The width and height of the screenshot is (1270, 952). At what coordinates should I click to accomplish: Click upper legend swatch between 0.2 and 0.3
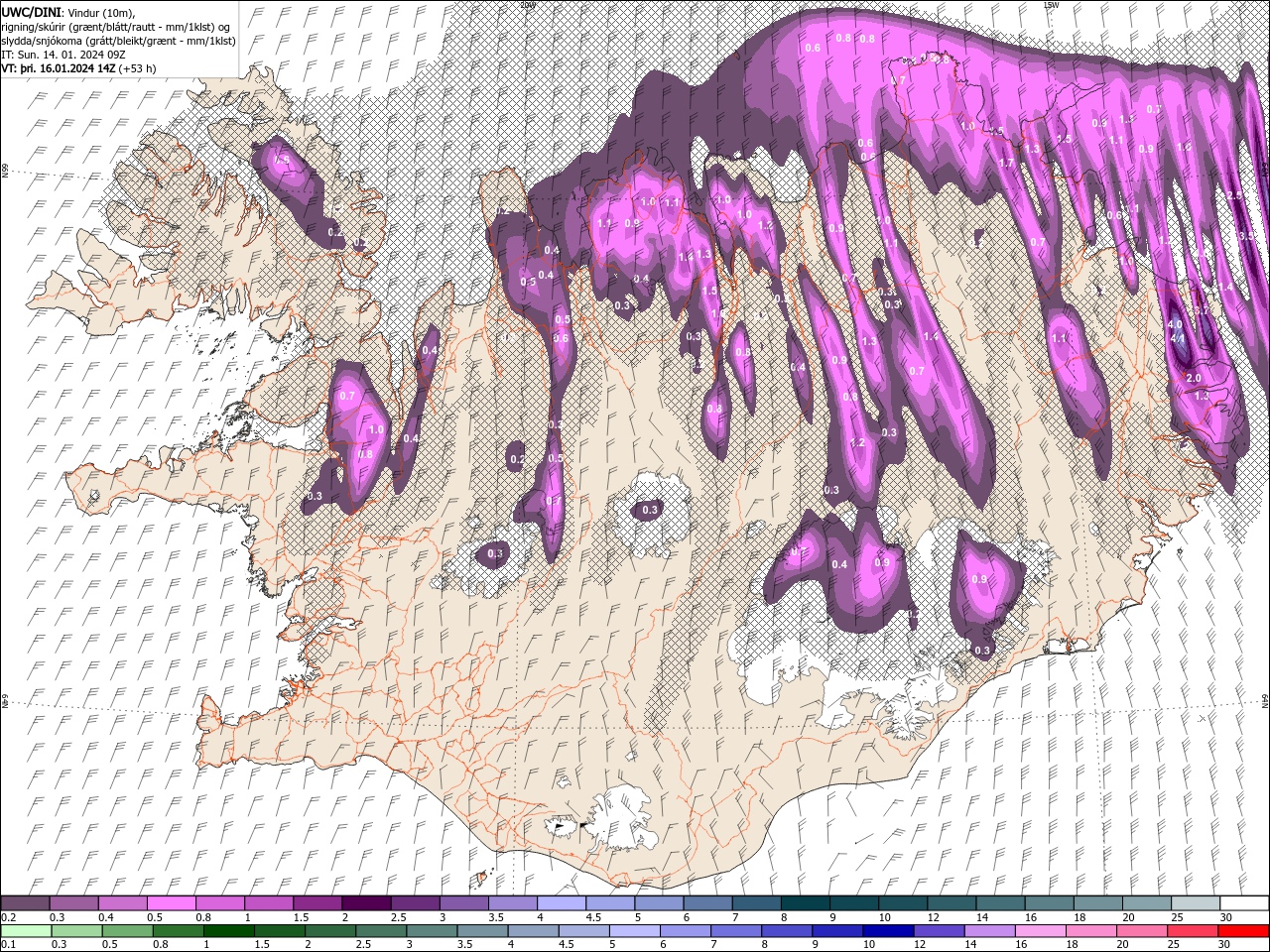26,903
